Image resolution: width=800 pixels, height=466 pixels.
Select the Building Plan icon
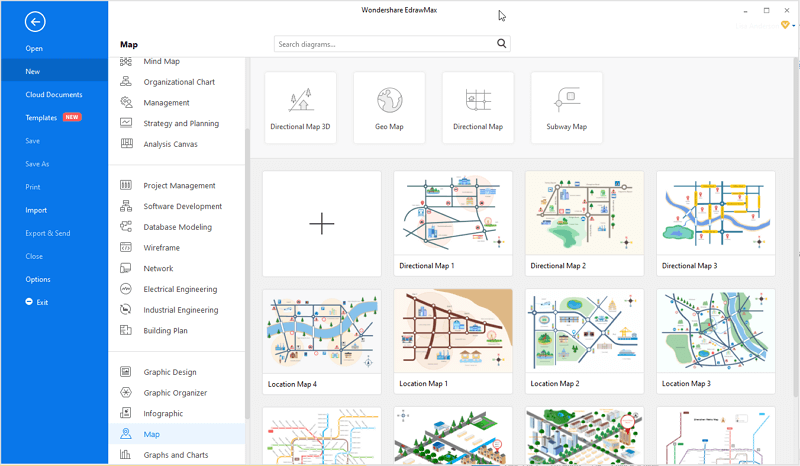click(126, 330)
